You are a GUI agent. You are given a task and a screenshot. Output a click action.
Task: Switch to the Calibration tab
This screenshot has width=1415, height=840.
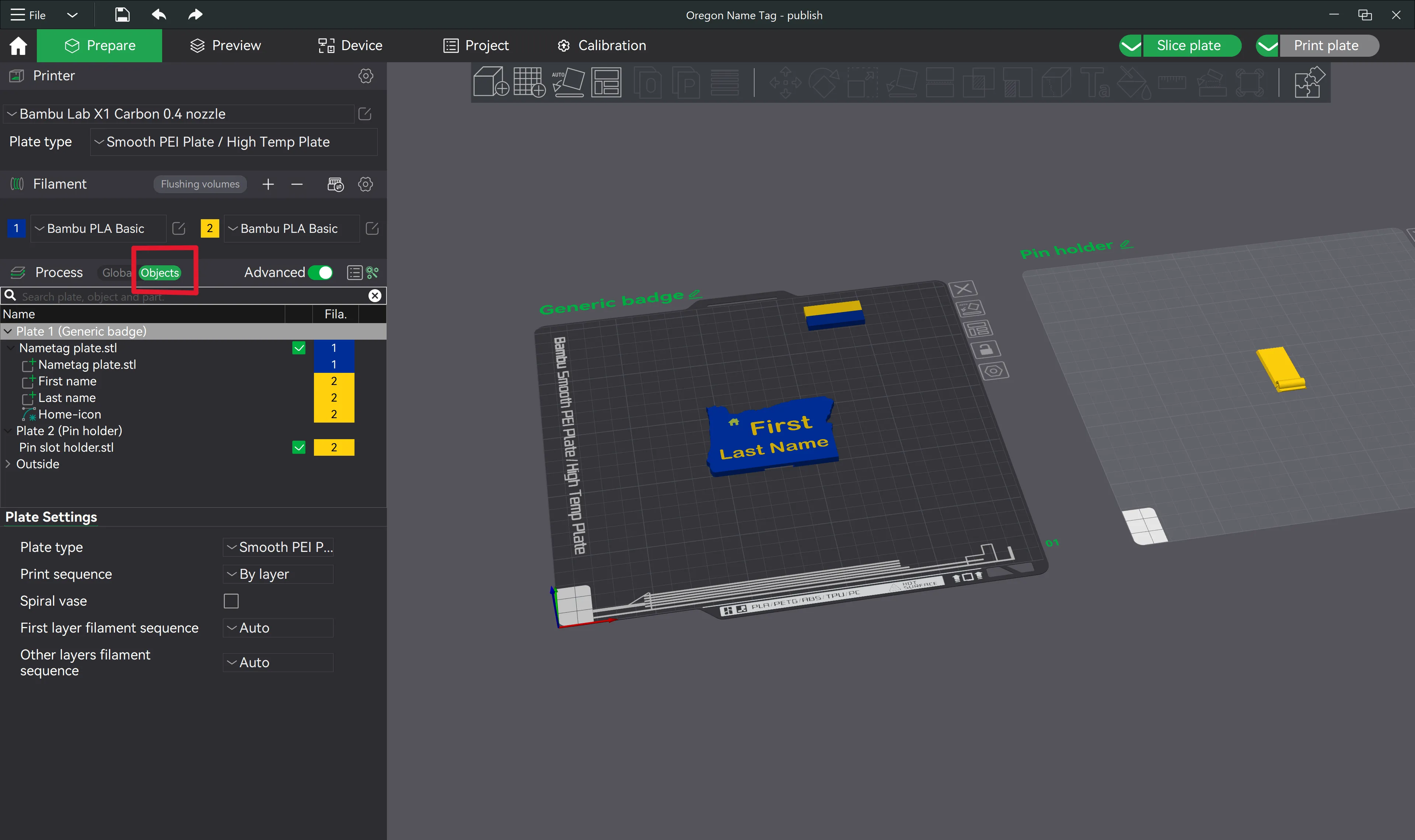coord(602,45)
